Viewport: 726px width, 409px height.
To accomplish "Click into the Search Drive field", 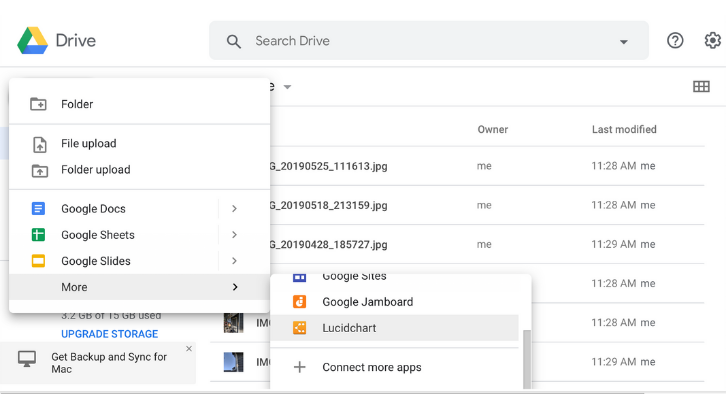I will click(x=429, y=41).
